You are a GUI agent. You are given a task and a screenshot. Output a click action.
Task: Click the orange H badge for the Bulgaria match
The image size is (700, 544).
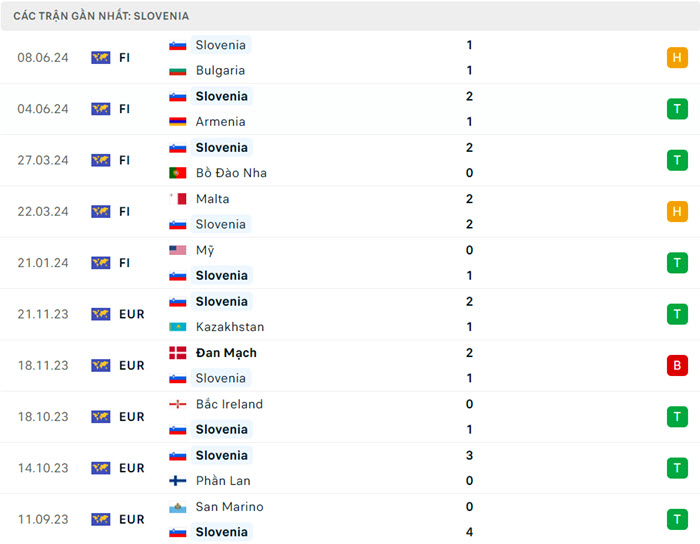(x=677, y=58)
